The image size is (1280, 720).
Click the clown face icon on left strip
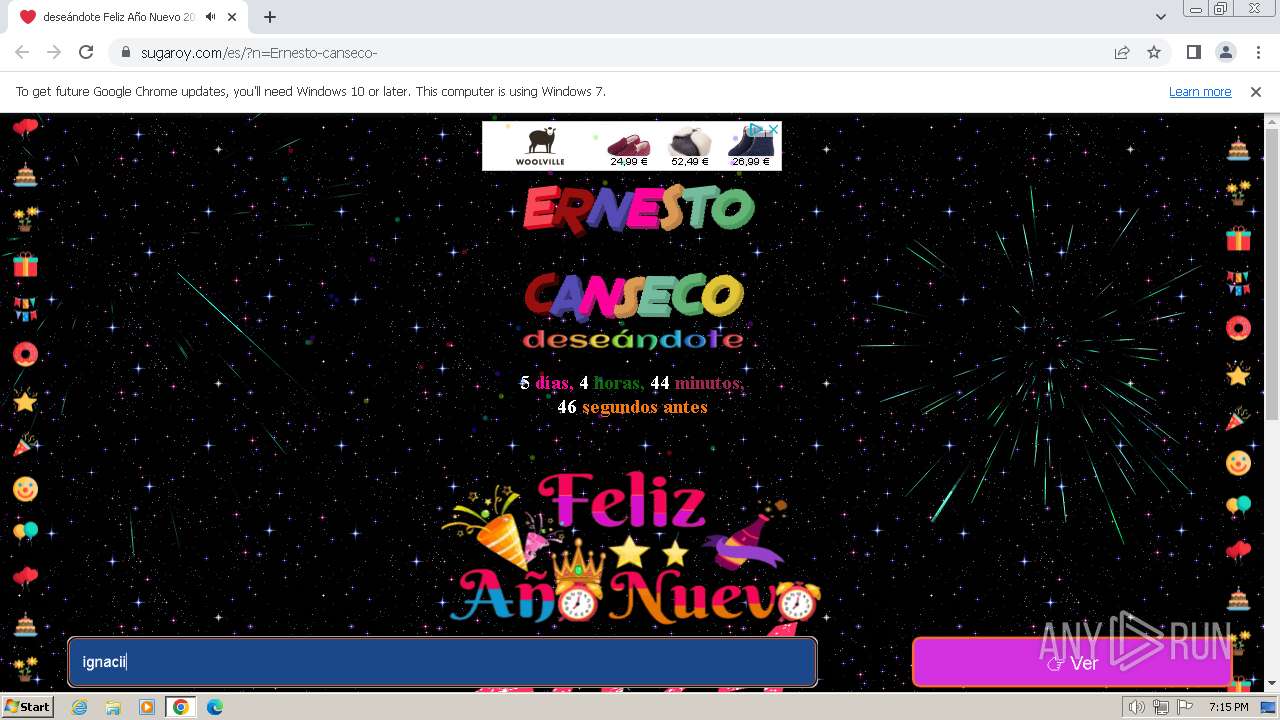(x=25, y=489)
